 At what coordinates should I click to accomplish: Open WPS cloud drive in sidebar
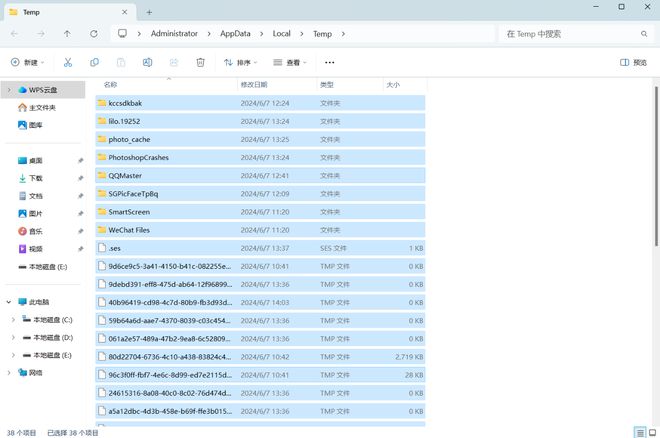[43, 90]
